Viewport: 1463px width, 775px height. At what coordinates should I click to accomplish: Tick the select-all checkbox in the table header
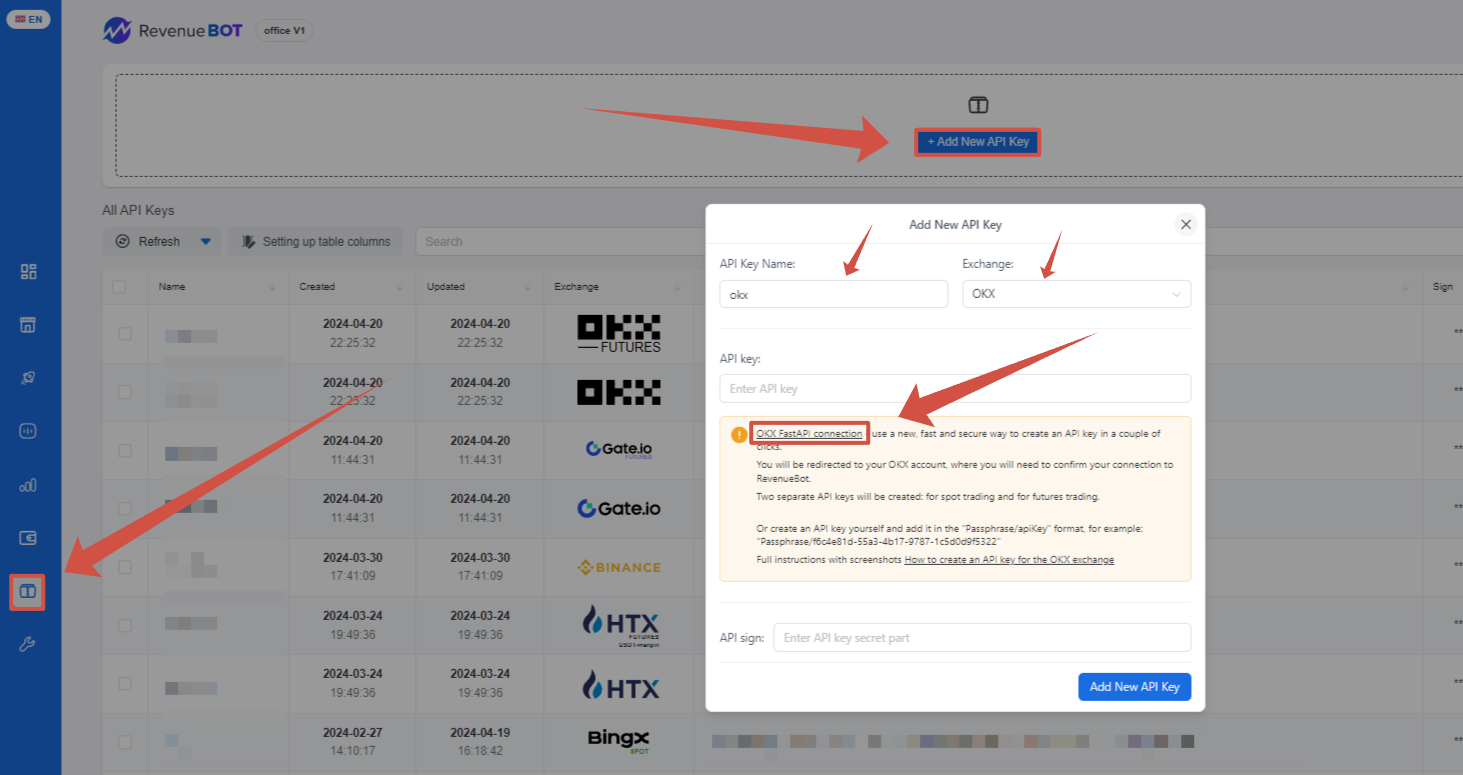pyautogui.click(x=120, y=287)
